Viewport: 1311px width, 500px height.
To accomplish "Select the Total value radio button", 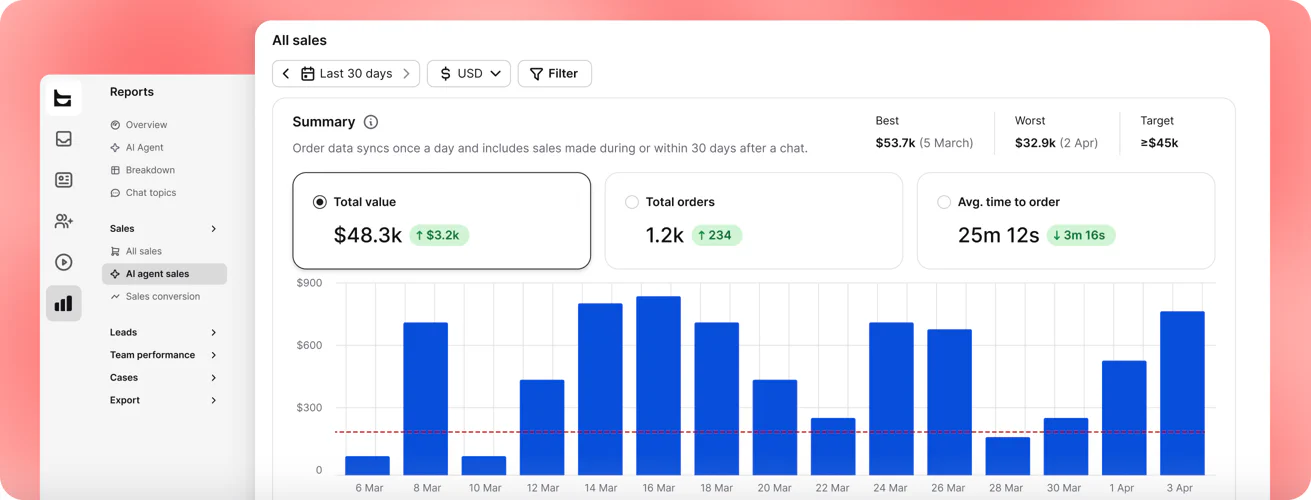I will click(320, 202).
